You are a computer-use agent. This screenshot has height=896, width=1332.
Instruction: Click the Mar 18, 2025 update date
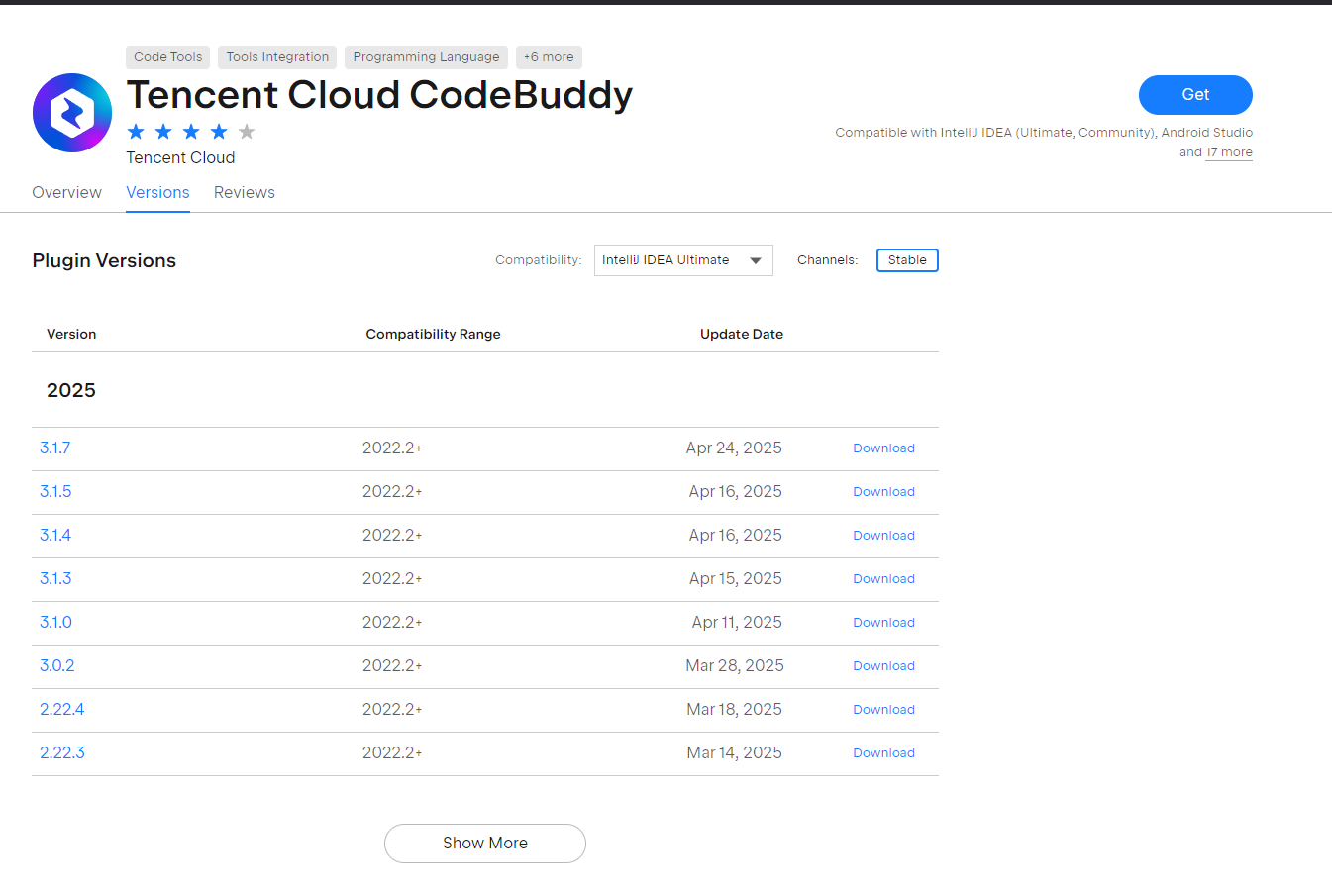[x=734, y=709]
